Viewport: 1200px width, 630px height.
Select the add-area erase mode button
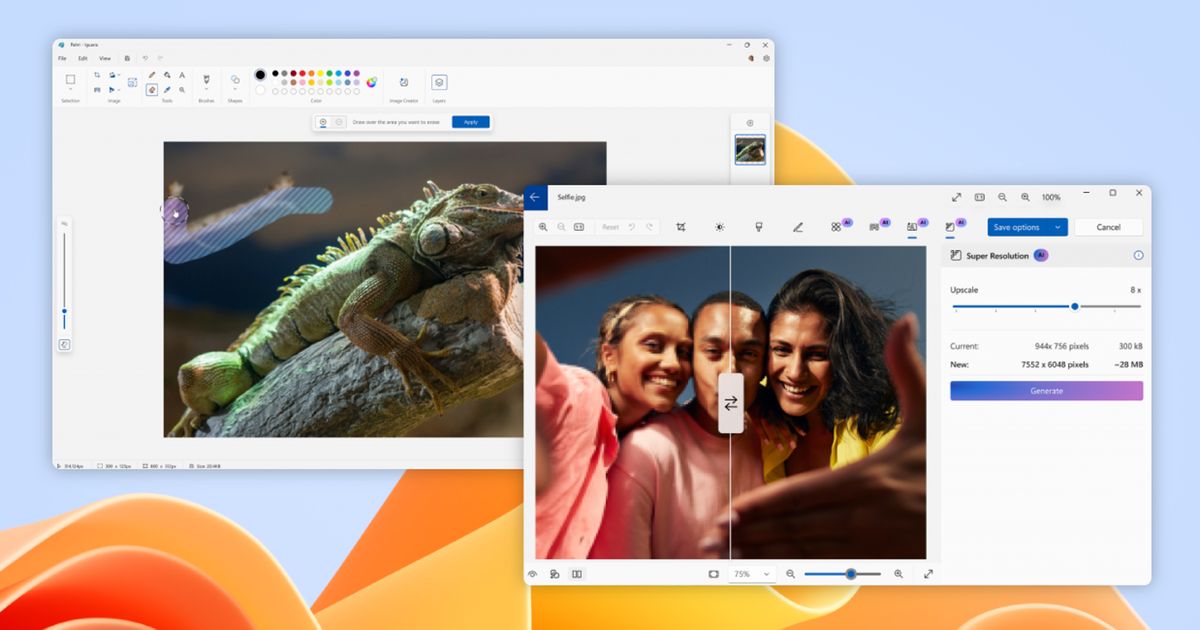323,122
